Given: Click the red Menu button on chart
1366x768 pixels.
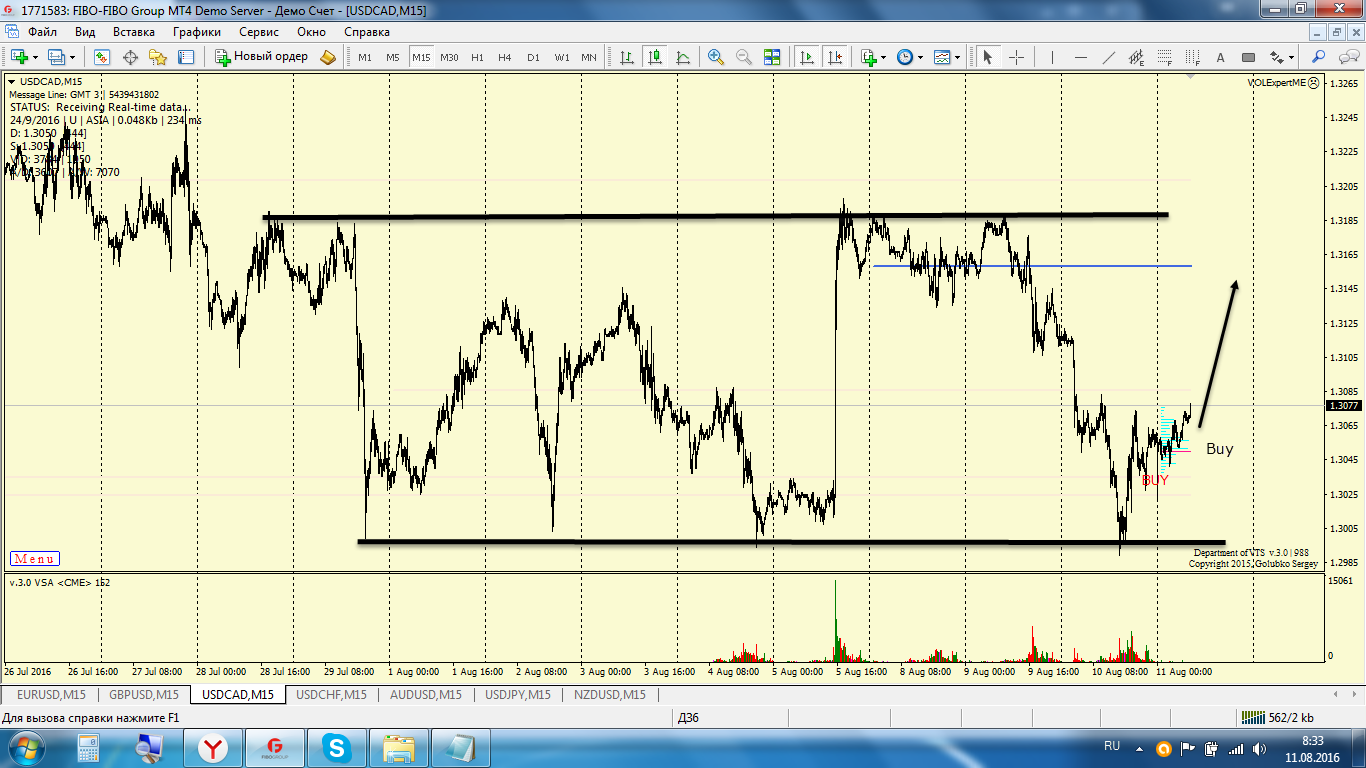Looking at the screenshot, I should click(35, 559).
